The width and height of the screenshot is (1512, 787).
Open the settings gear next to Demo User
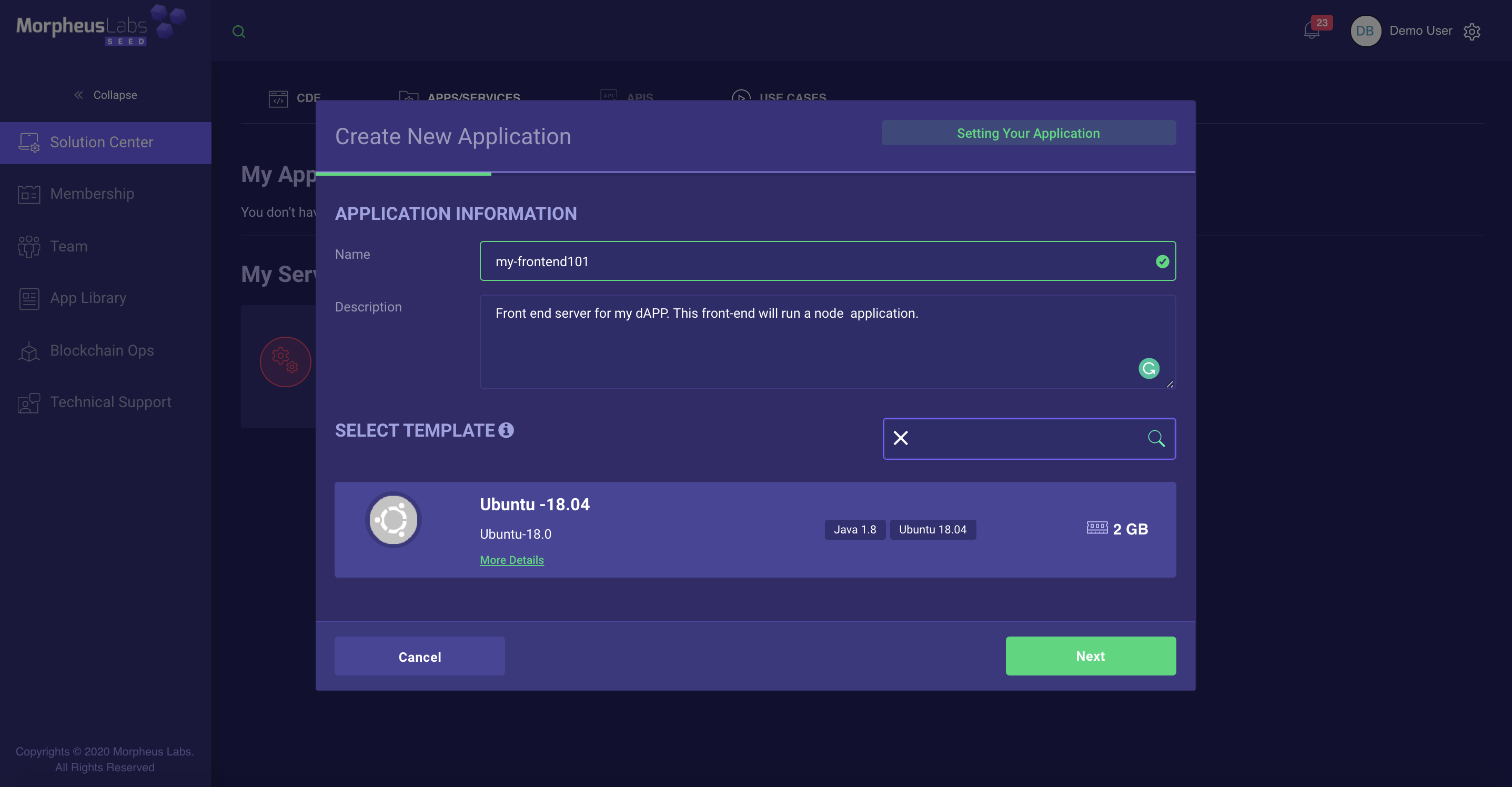click(1471, 31)
